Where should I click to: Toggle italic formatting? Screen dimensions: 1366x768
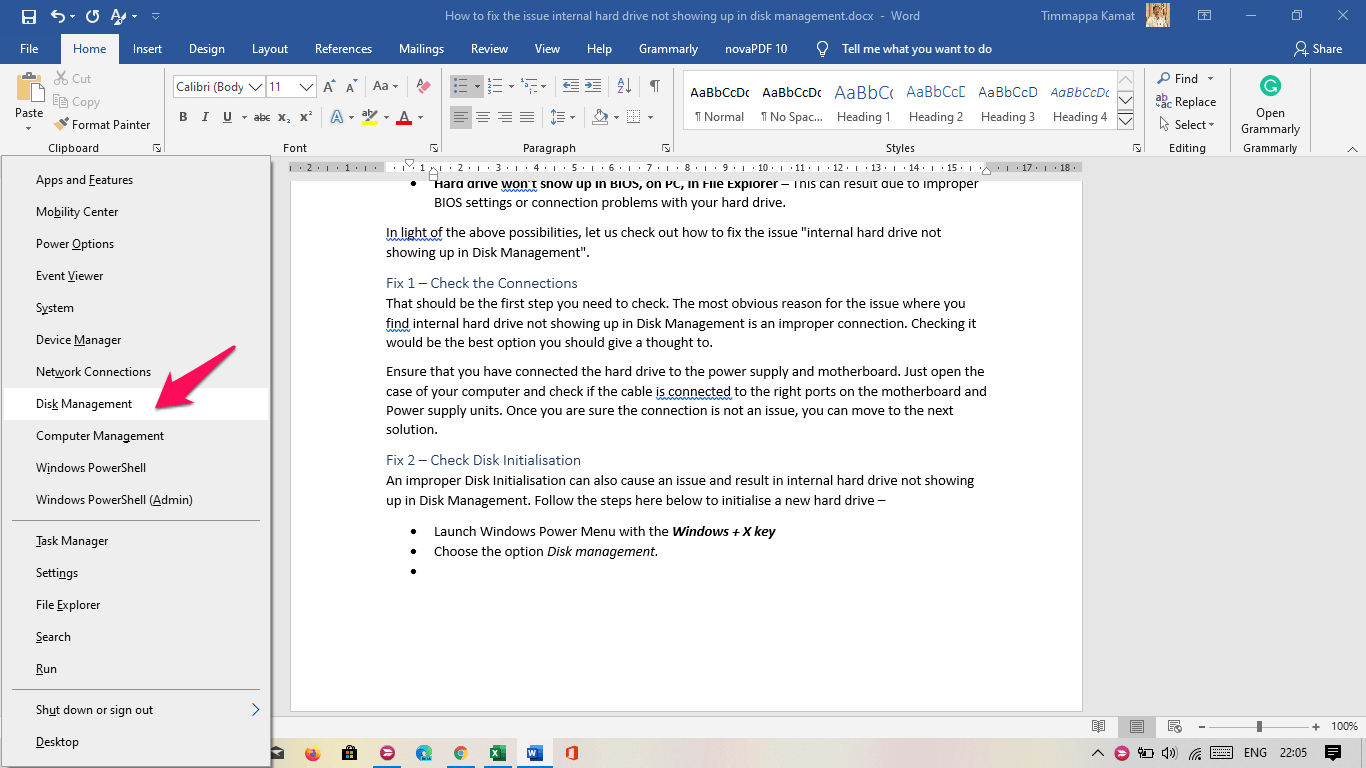click(205, 118)
